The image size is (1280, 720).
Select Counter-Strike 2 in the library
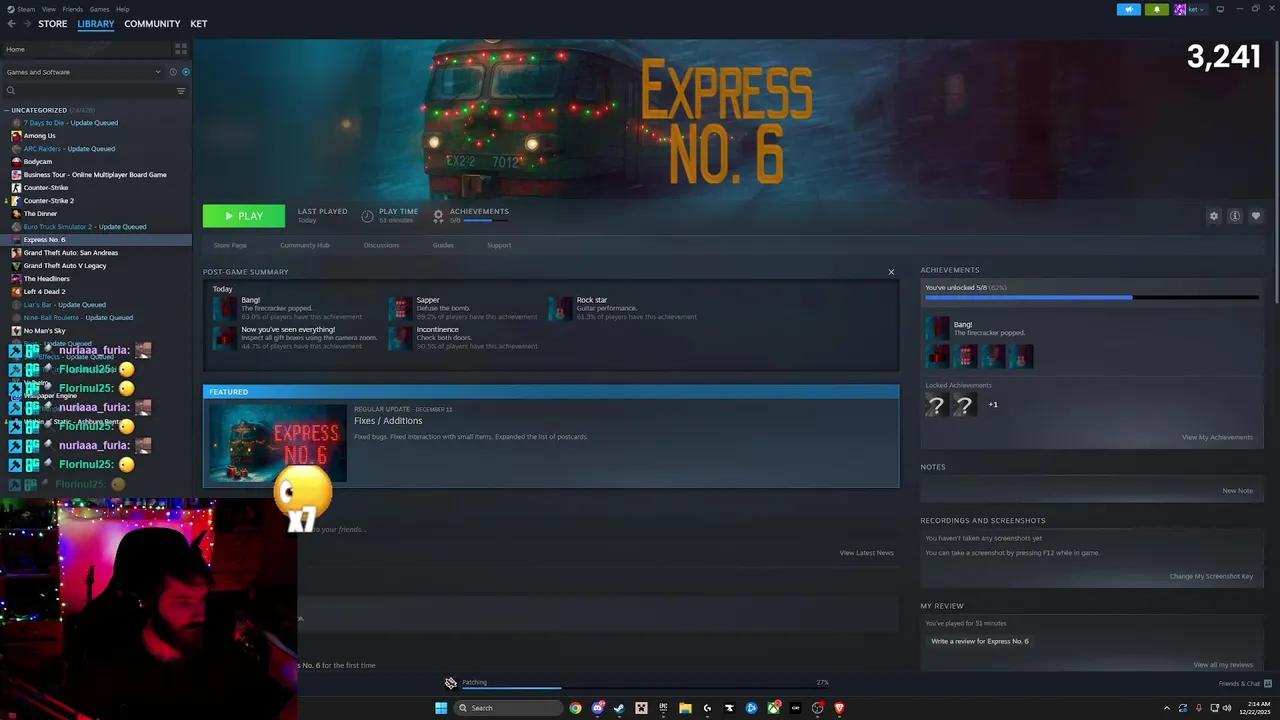coord(49,201)
